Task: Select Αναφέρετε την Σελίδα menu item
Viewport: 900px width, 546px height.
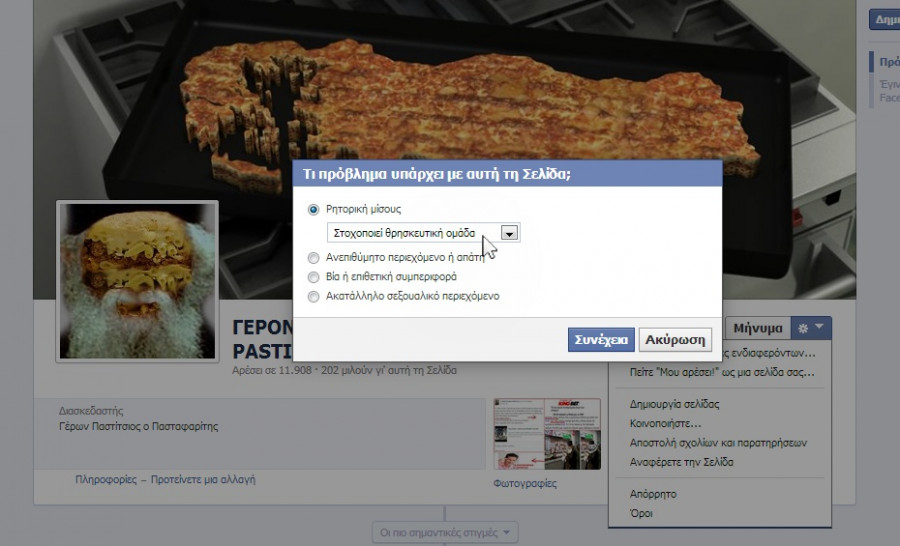Action: [682, 462]
